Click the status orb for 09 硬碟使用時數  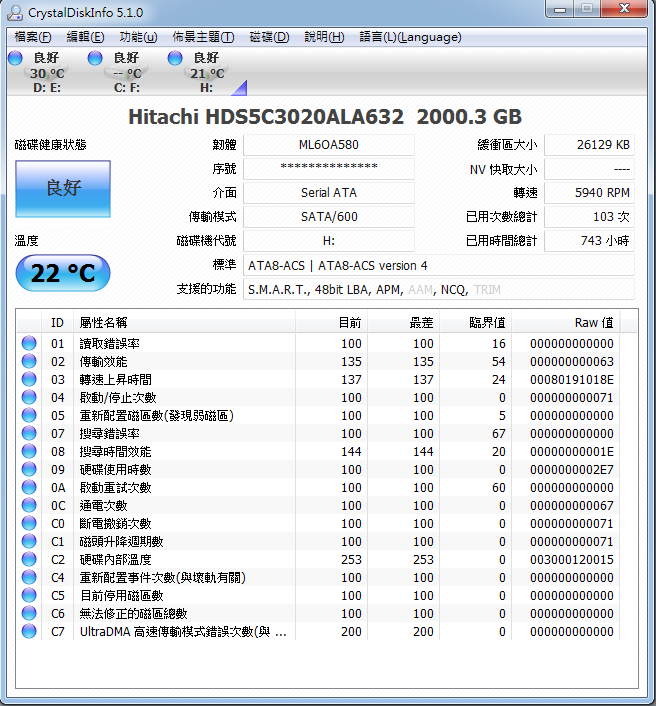click(29, 469)
